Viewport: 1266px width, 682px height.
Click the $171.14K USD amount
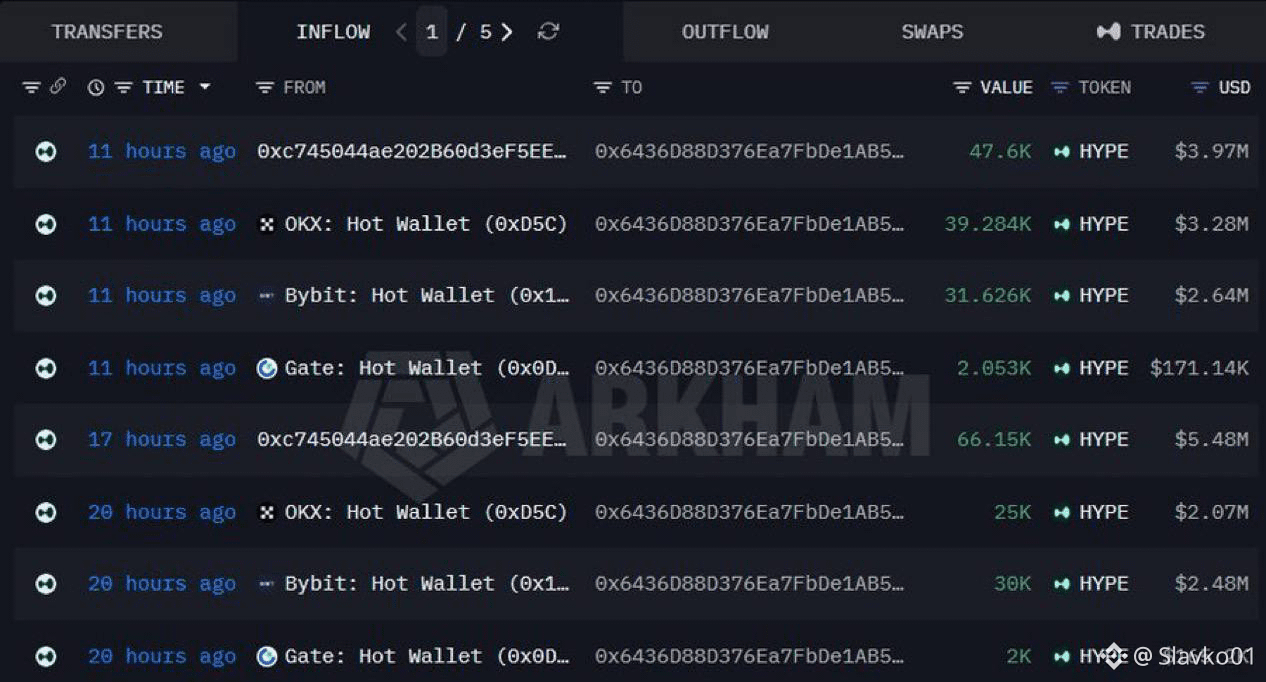click(x=1199, y=368)
